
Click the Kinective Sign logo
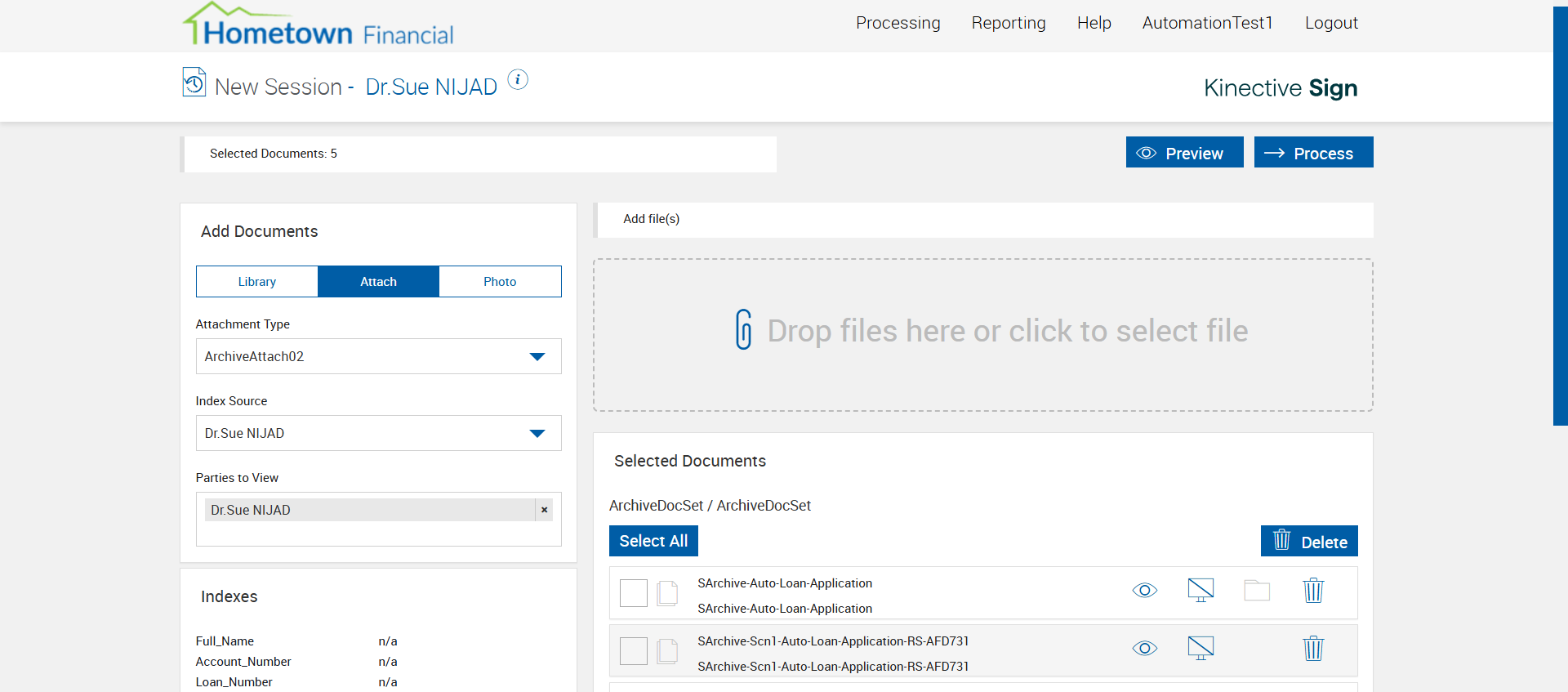point(1281,87)
